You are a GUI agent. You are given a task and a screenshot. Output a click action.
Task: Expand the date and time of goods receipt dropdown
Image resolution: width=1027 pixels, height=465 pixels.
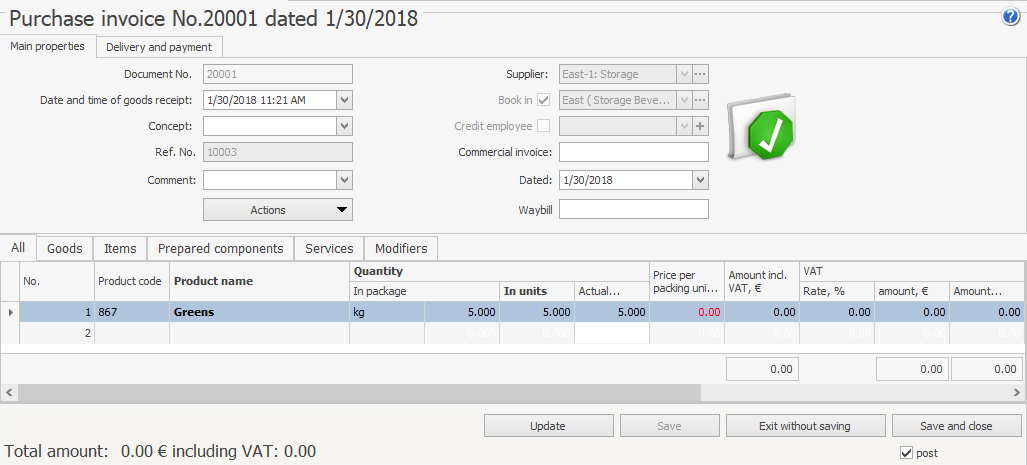tap(344, 100)
